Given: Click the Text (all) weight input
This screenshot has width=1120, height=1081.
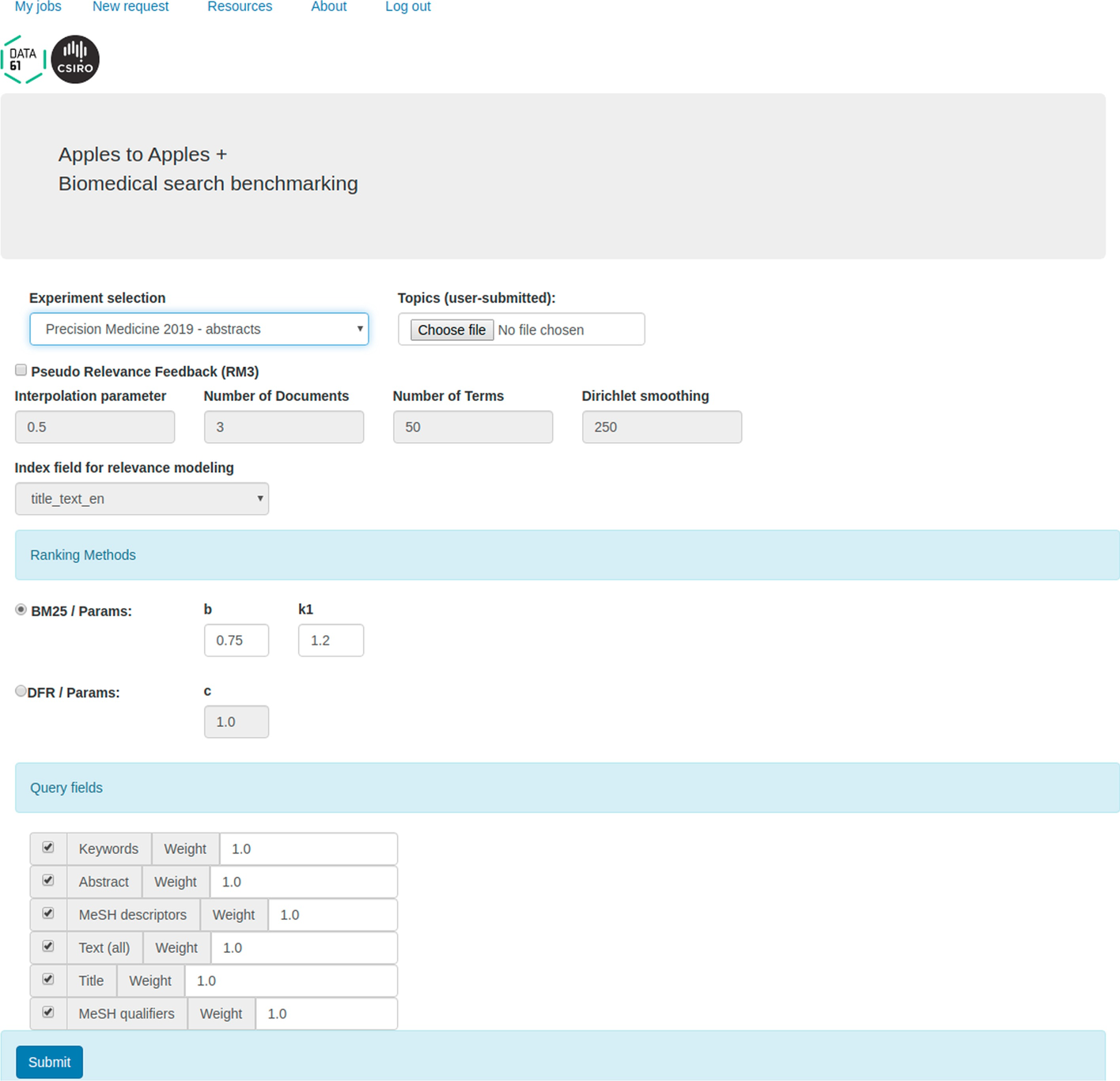Looking at the screenshot, I should [305, 947].
